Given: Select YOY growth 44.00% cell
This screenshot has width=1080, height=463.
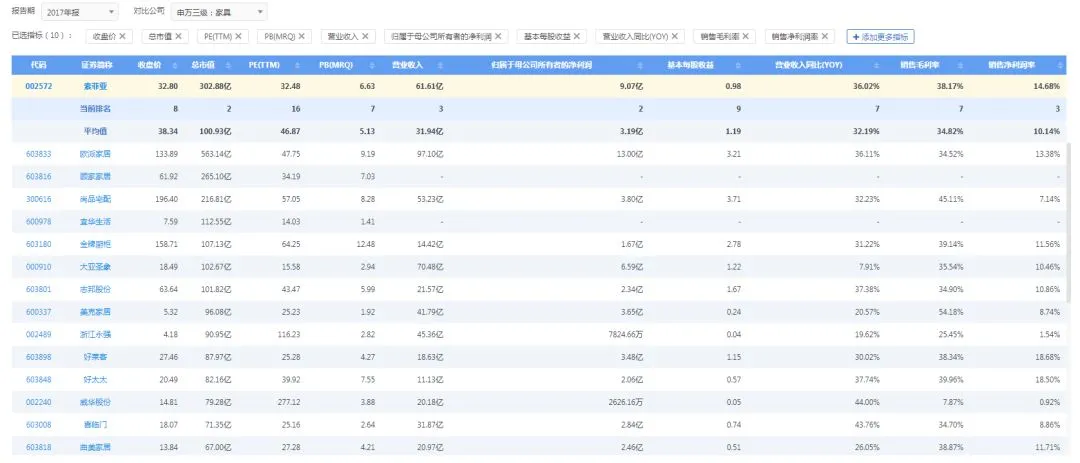Looking at the screenshot, I should pyautogui.click(x=866, y=402).
